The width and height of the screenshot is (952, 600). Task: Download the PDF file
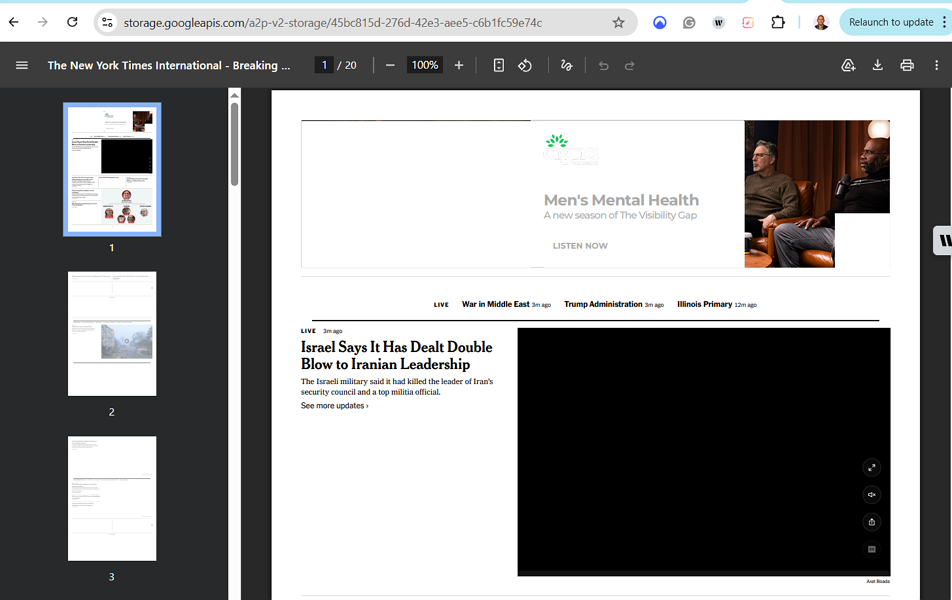pos(877,66)
